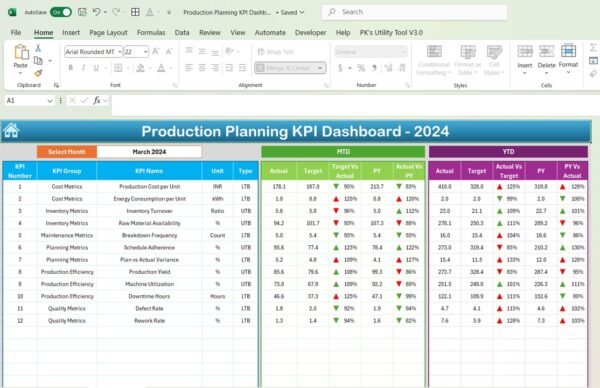Viewport: 600px width, 388px height.
Task: Expand the Paste options arrow
Action: coord(21,73)
